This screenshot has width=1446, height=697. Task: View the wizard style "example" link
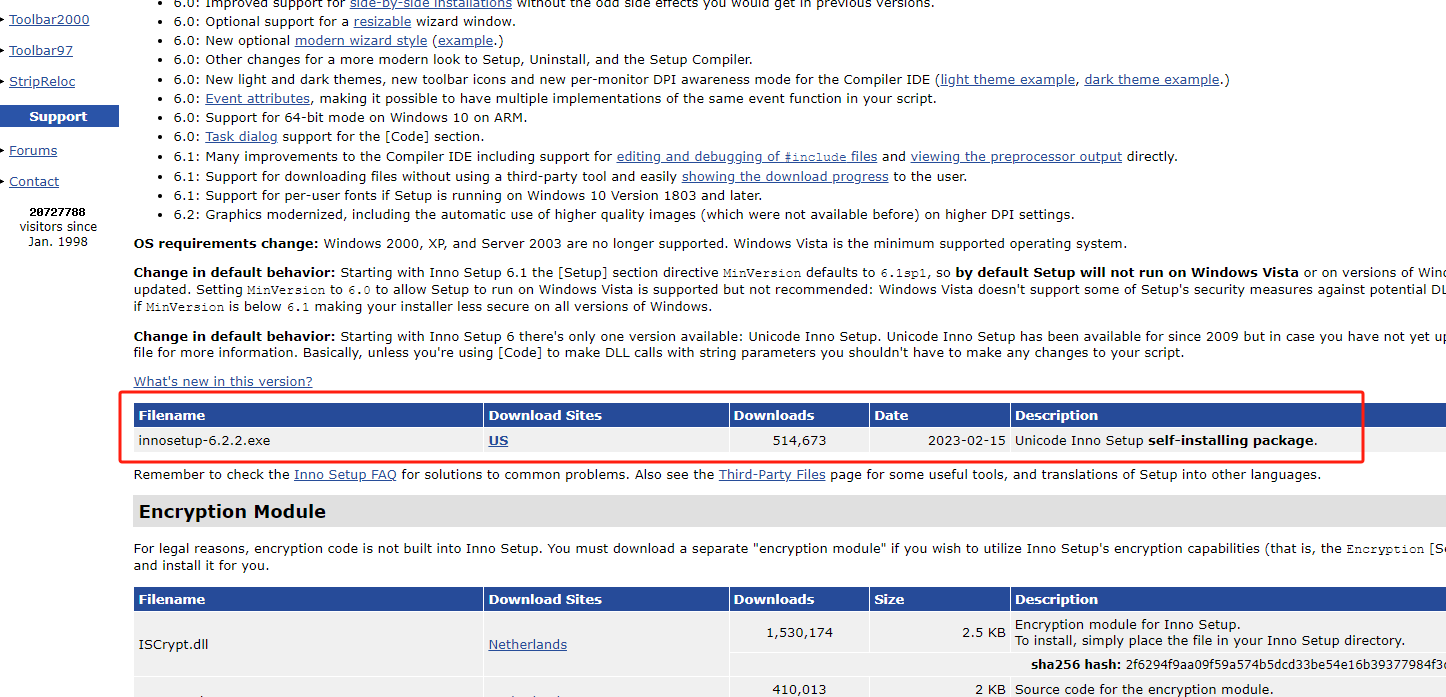465,41
